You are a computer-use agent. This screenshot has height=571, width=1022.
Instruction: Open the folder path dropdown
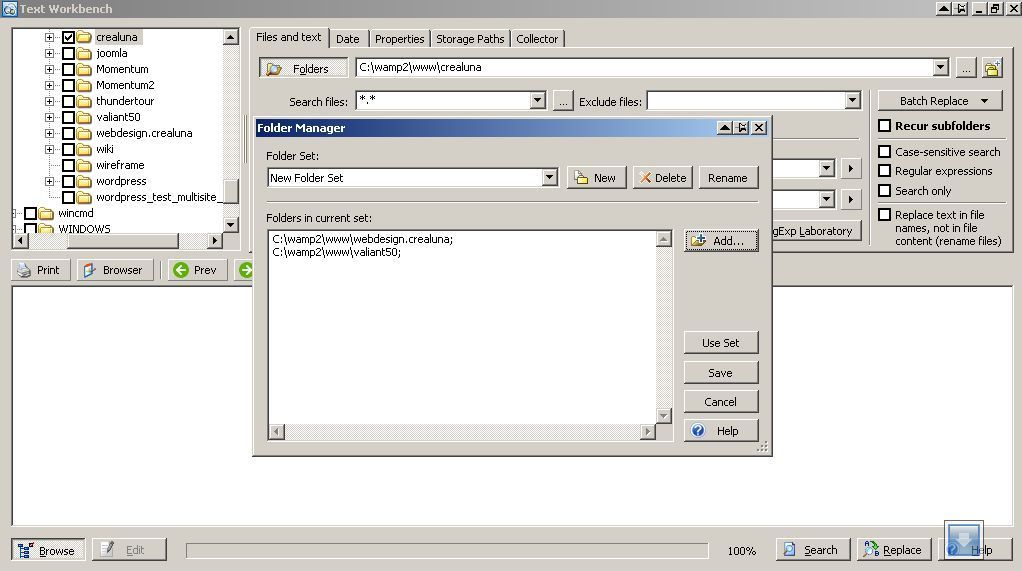click(941, 66)
